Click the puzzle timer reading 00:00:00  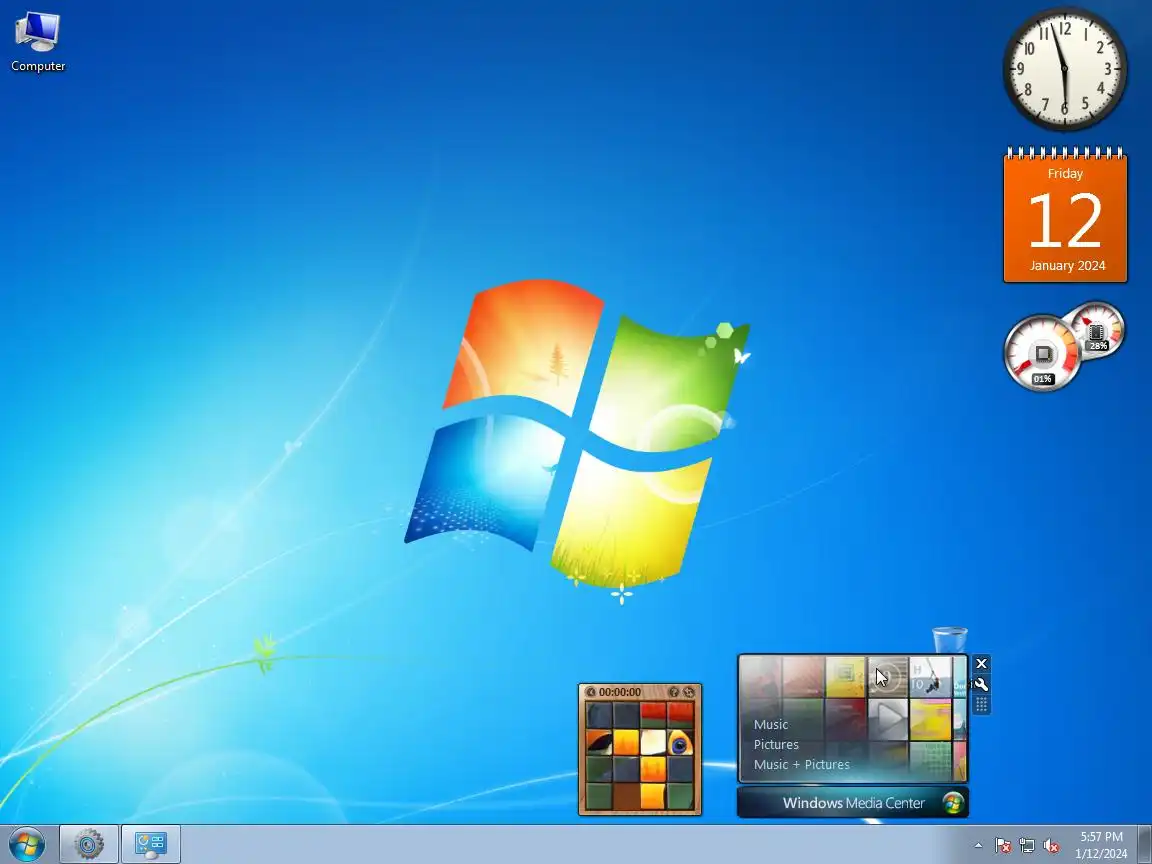click(x=619, y=692)
